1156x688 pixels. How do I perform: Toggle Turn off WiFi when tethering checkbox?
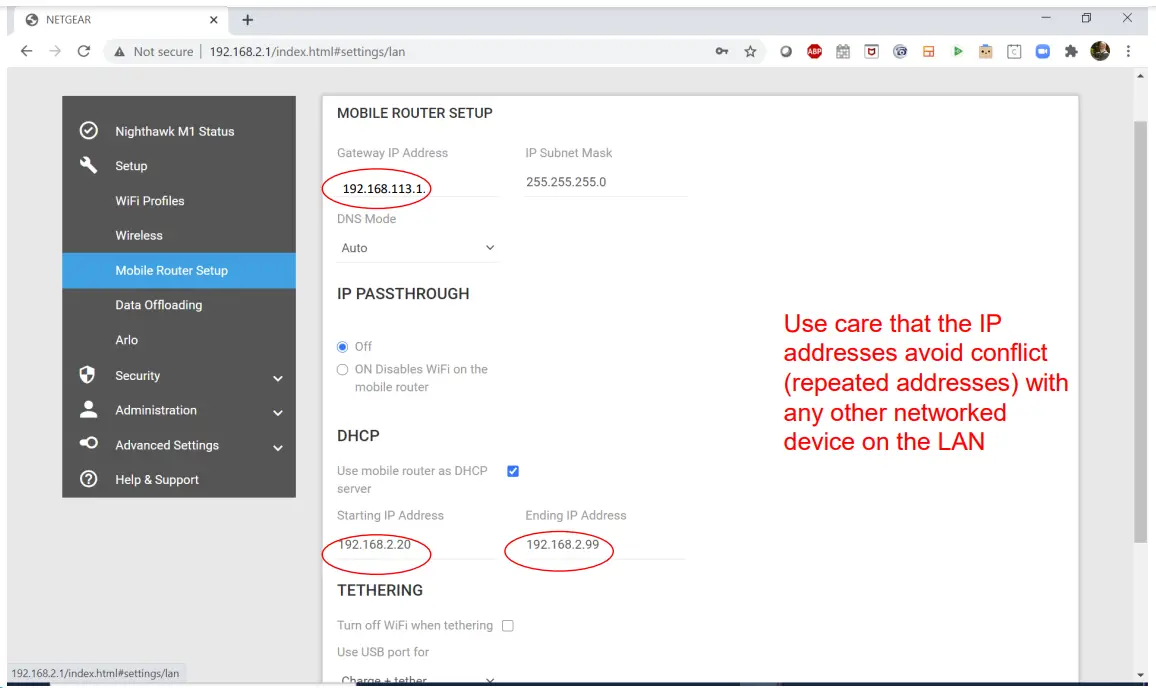point(508,625)
